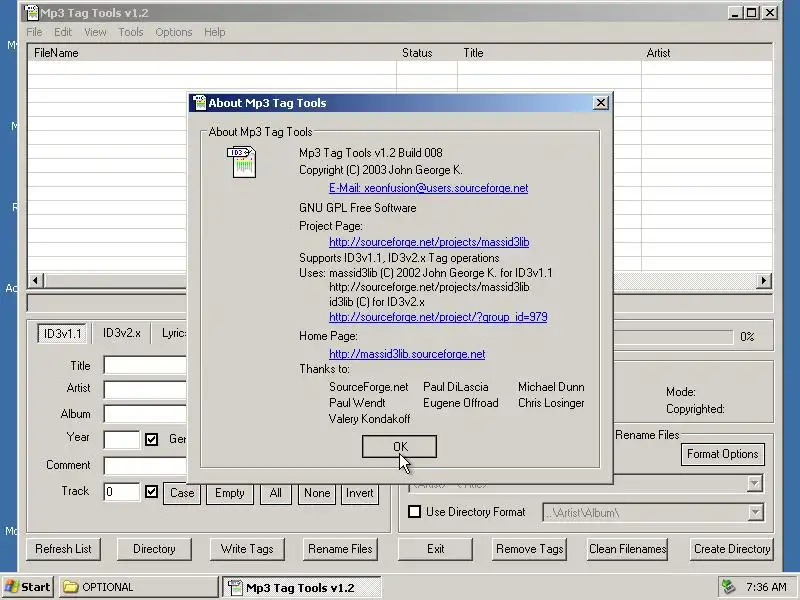The height and width of the screenshot is (600, 800).
Task: Click the Track number input field
Action: 121,492
